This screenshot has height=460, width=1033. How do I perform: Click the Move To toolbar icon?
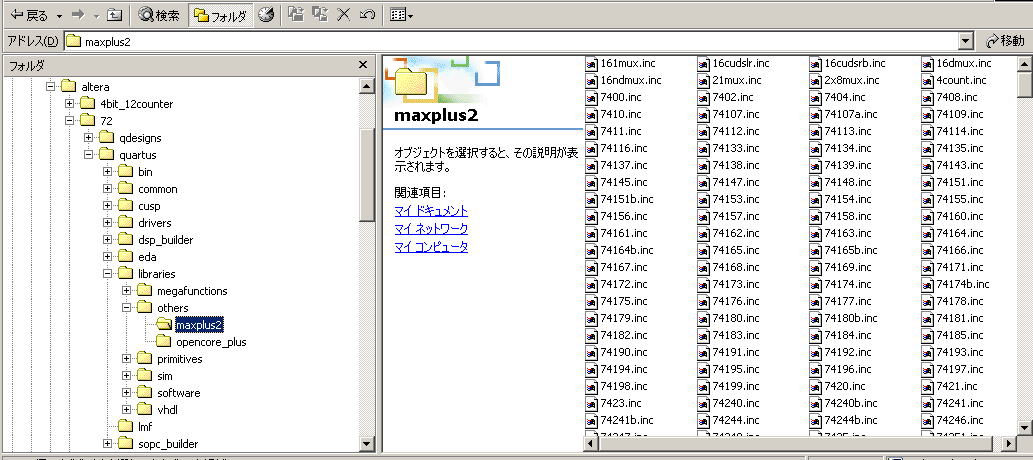click(x=296, y=14)
